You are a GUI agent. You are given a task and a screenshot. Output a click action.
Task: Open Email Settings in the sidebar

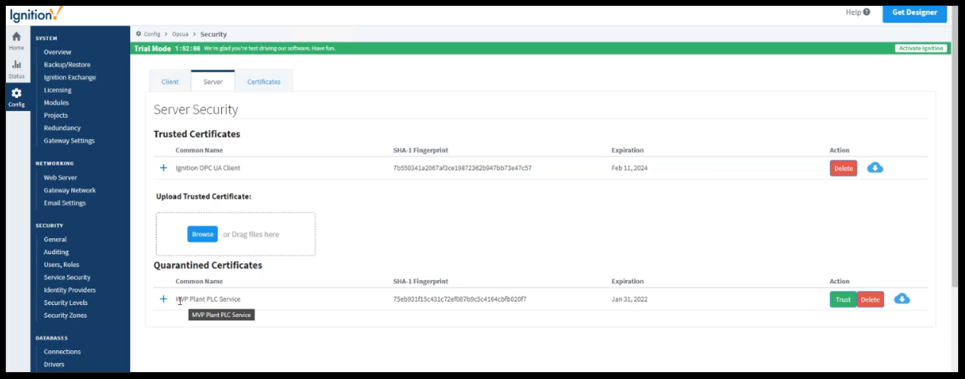point(65,203)
